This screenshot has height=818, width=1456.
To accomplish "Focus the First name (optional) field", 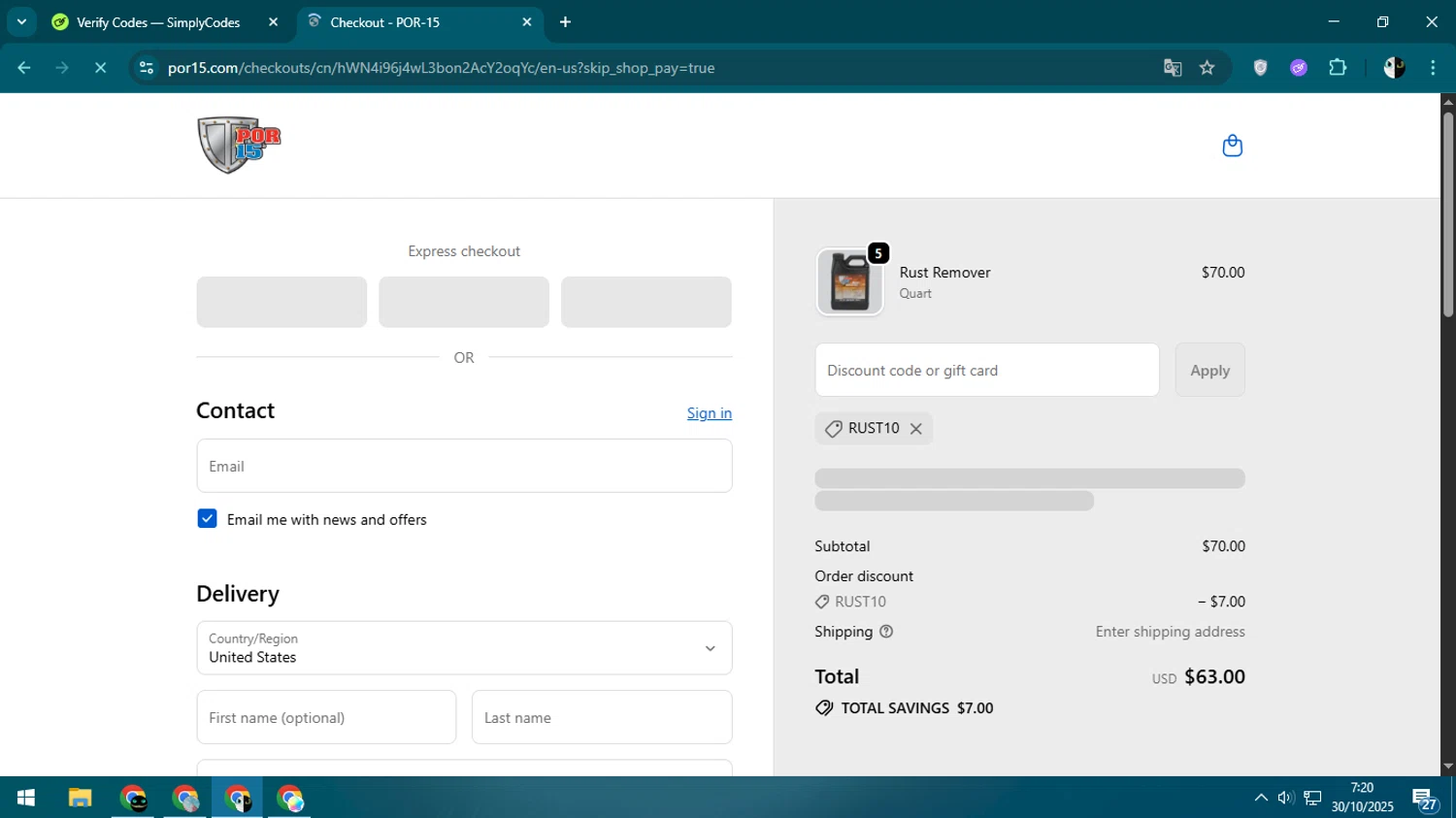I will [x=326, y=717].
